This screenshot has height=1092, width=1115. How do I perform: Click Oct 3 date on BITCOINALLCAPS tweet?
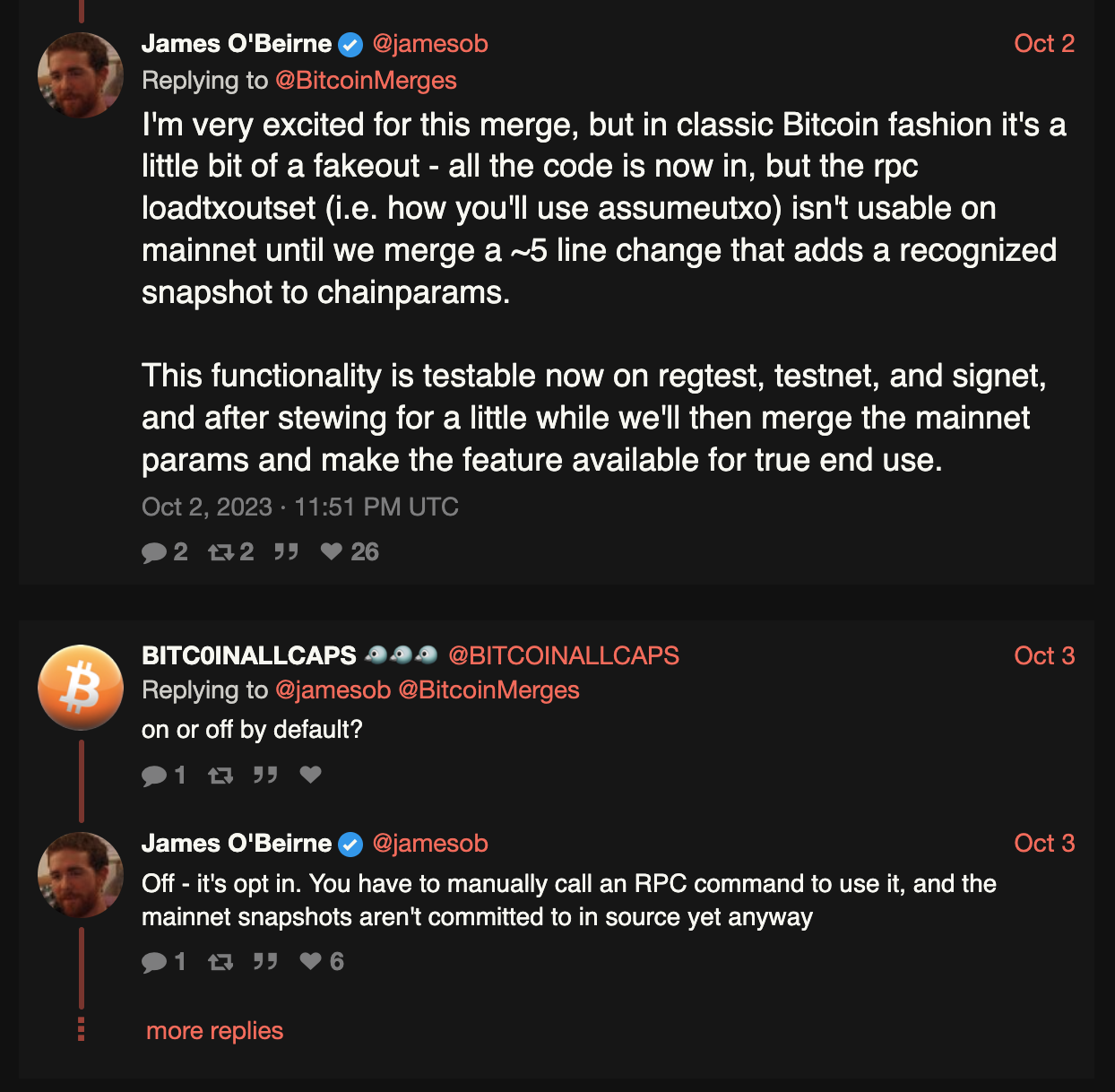pos(1043,655)
